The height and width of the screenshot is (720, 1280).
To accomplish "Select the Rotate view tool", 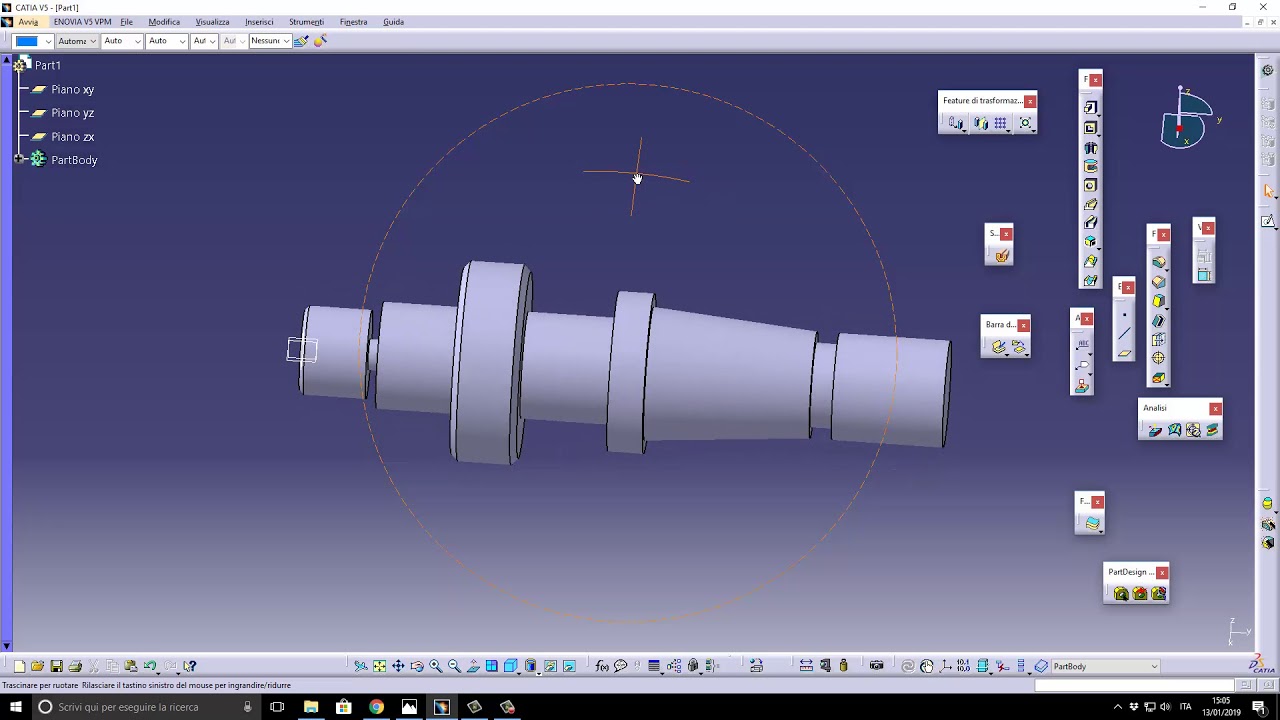I will pyautogui.click(x=417, y=666).
